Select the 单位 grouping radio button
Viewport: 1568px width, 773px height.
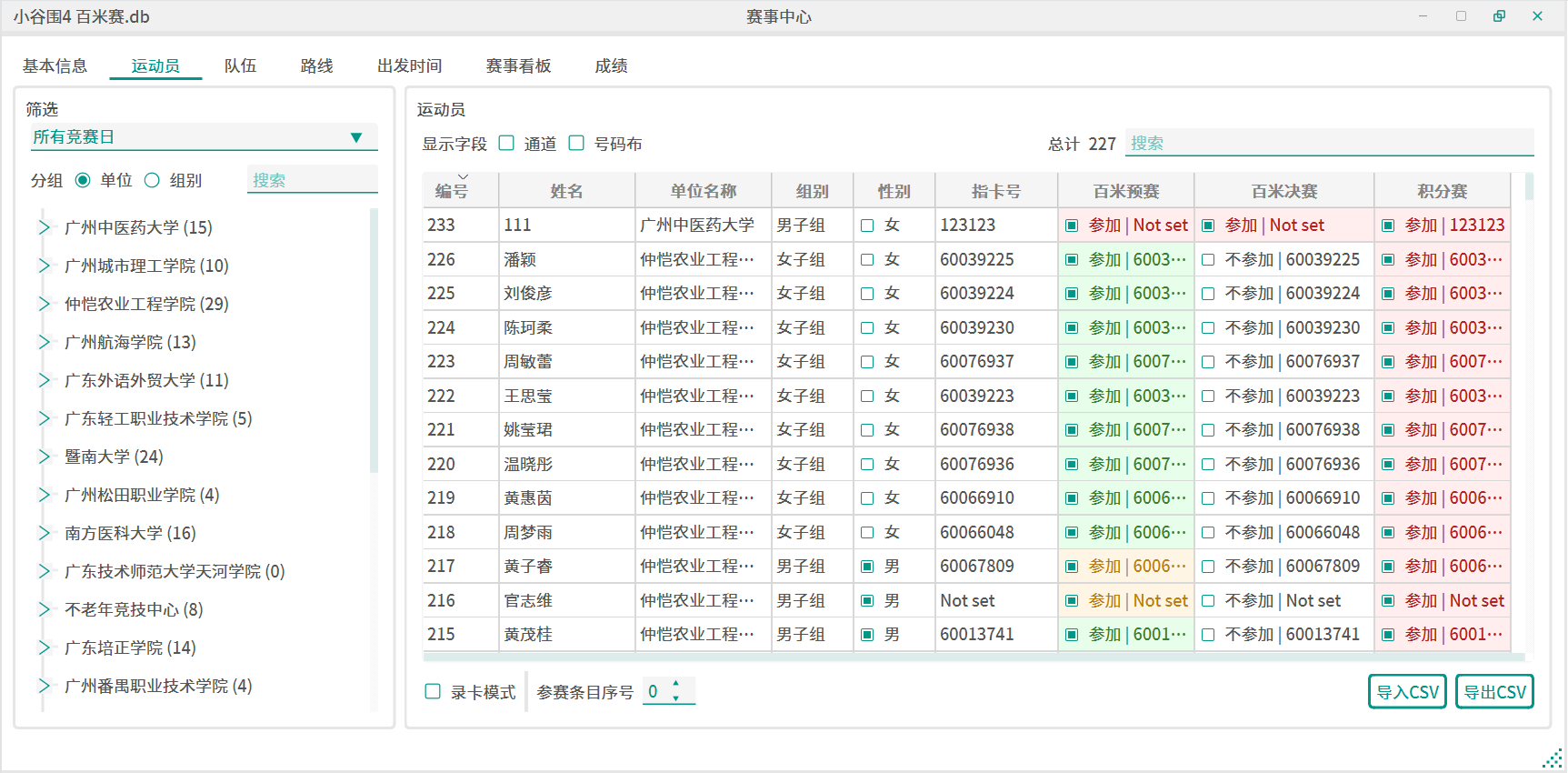pos(83,180)
